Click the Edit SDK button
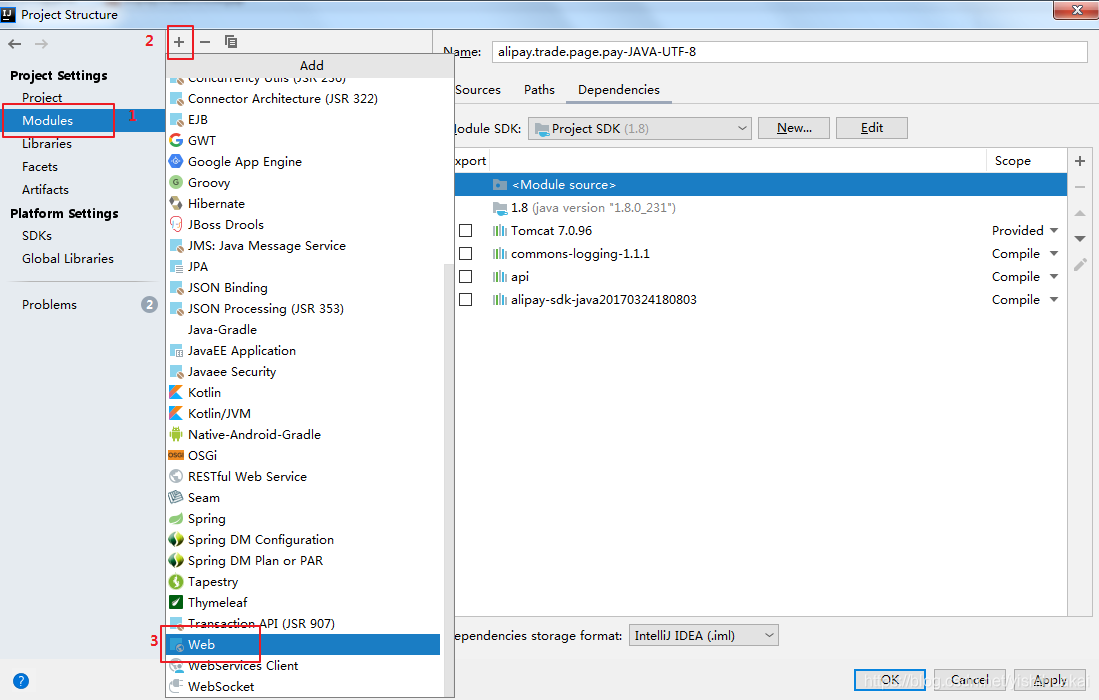Screen dimensions: 1099x700 point(872,128)
